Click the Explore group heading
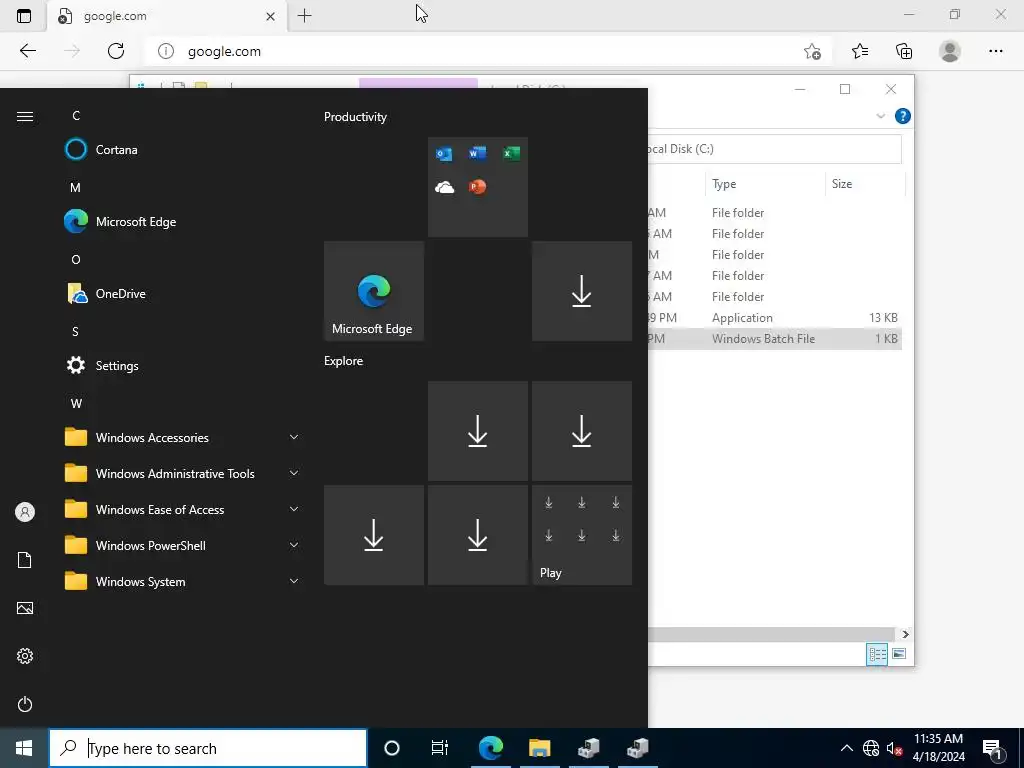1024x768 pixels. (344, 361)
